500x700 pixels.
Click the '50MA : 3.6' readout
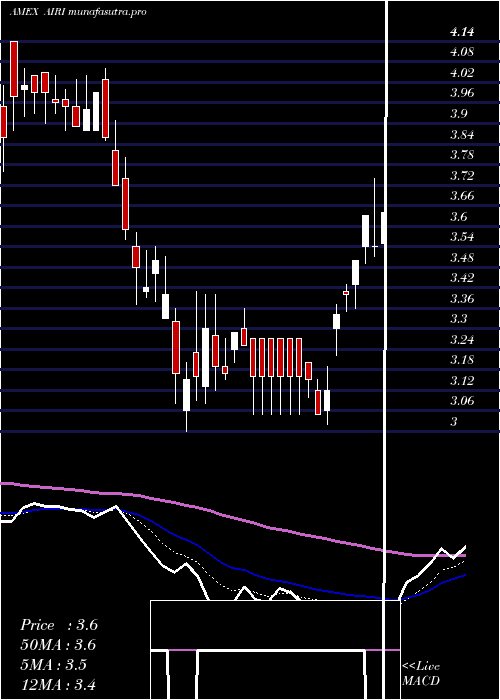[58, 645]
